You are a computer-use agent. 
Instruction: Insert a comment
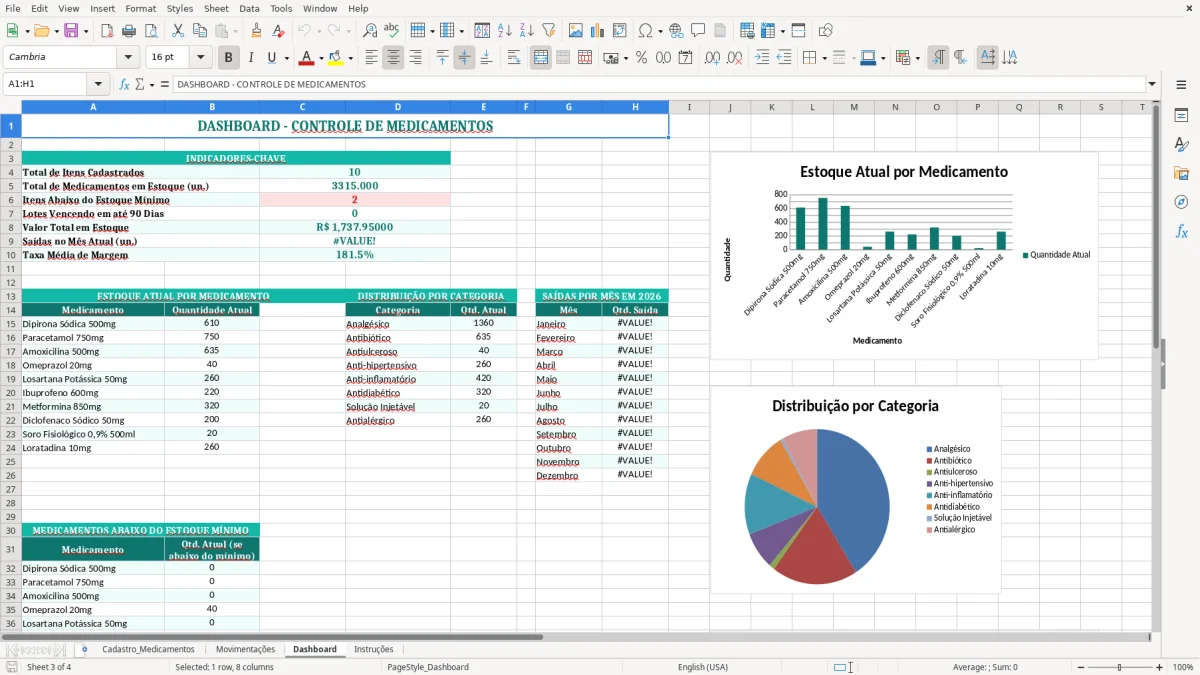(698, 31)
